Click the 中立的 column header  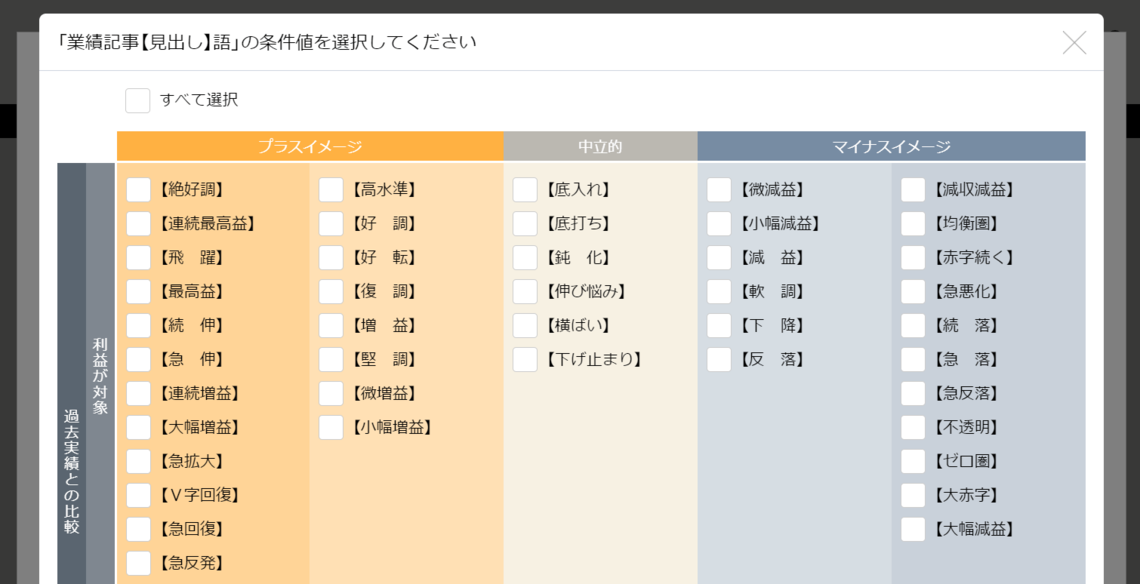click(601, 146)
